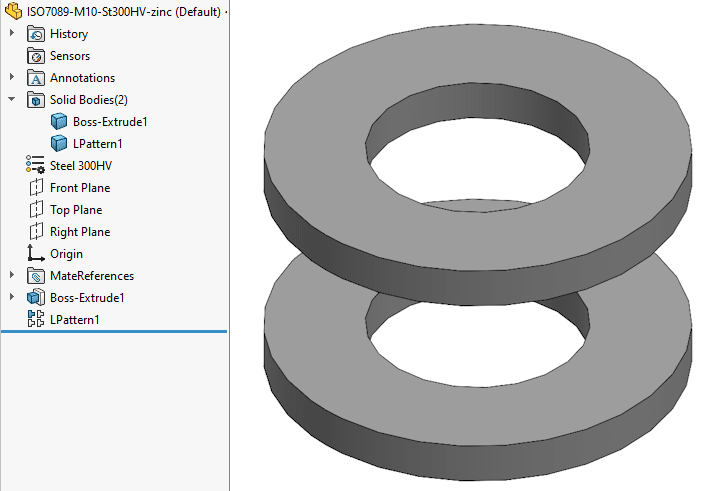
Task: Collapse the Solid Bodies(2) folder arrow
Action: [x=12, y=100]
